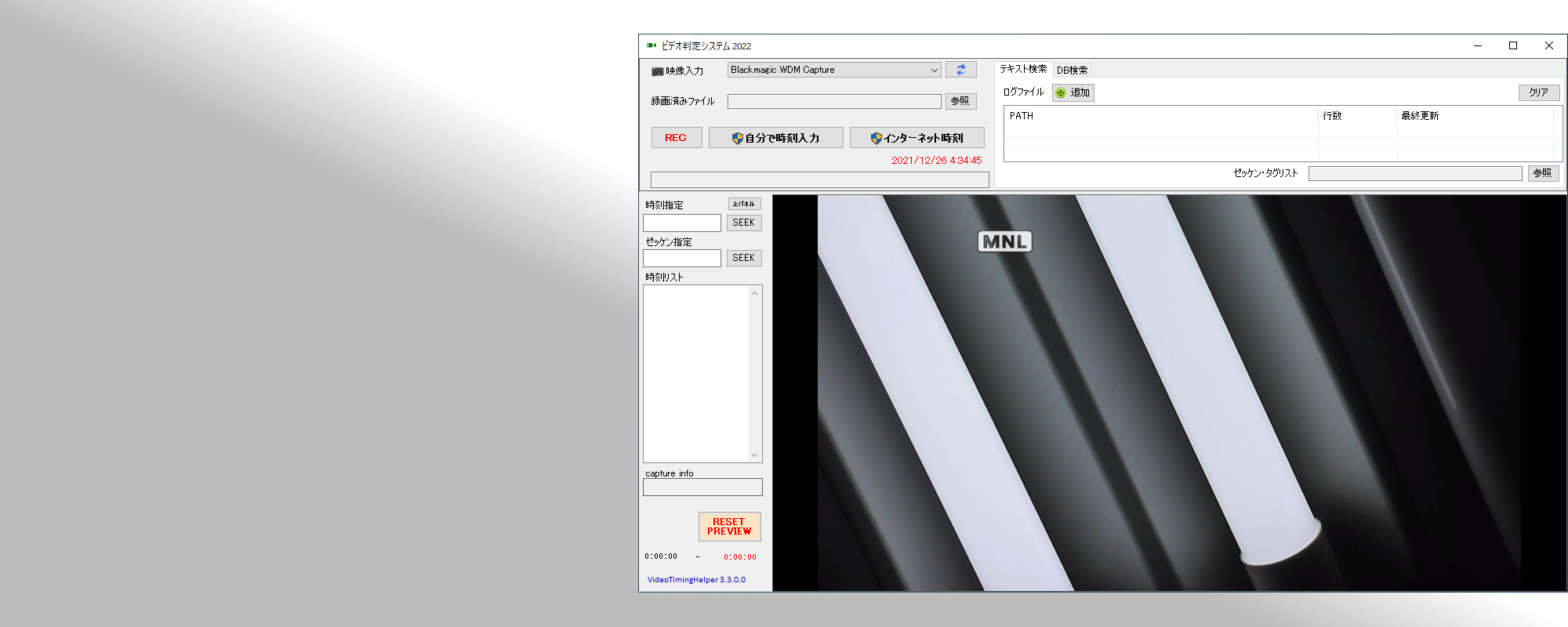Click the camera icon beside 映像入力
The height and width of the screenshot is (627, 1568).
point(657,71)
